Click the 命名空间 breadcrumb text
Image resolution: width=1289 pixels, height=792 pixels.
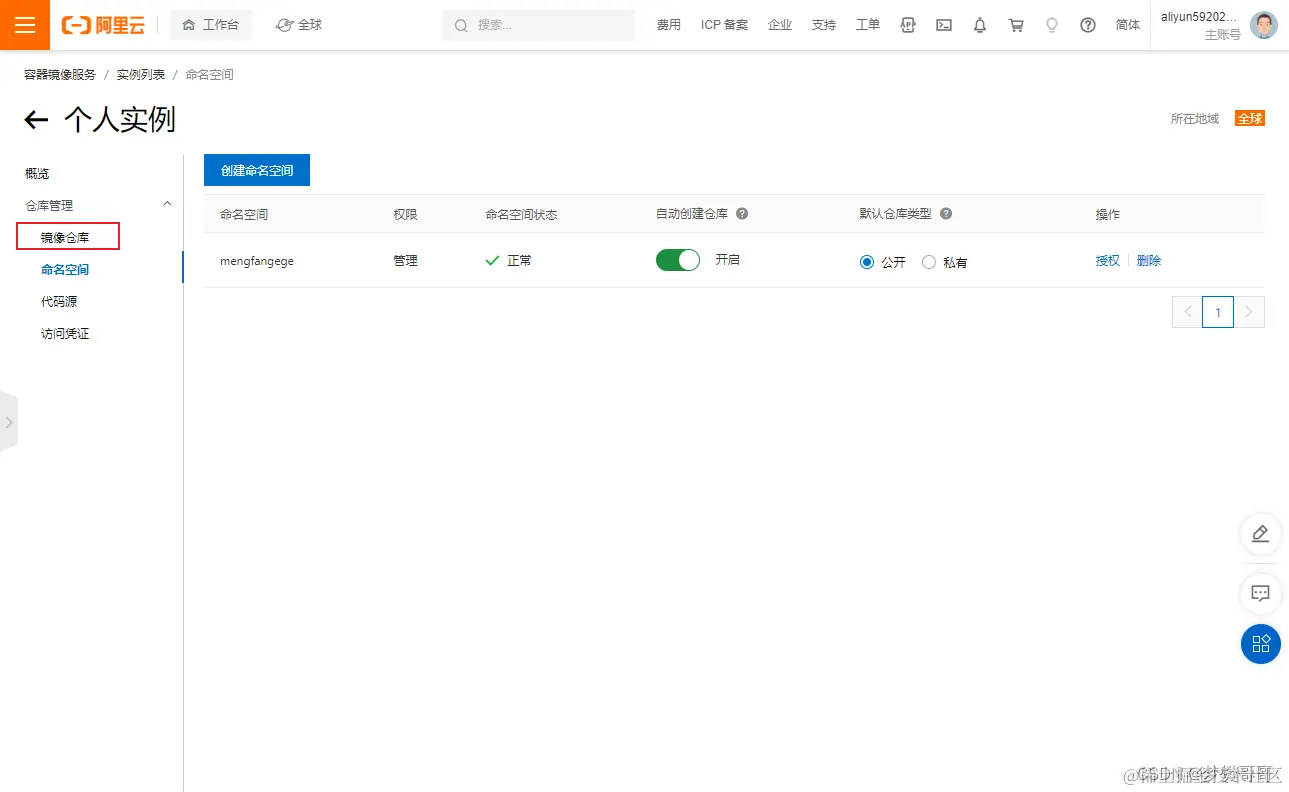point(210,75)
